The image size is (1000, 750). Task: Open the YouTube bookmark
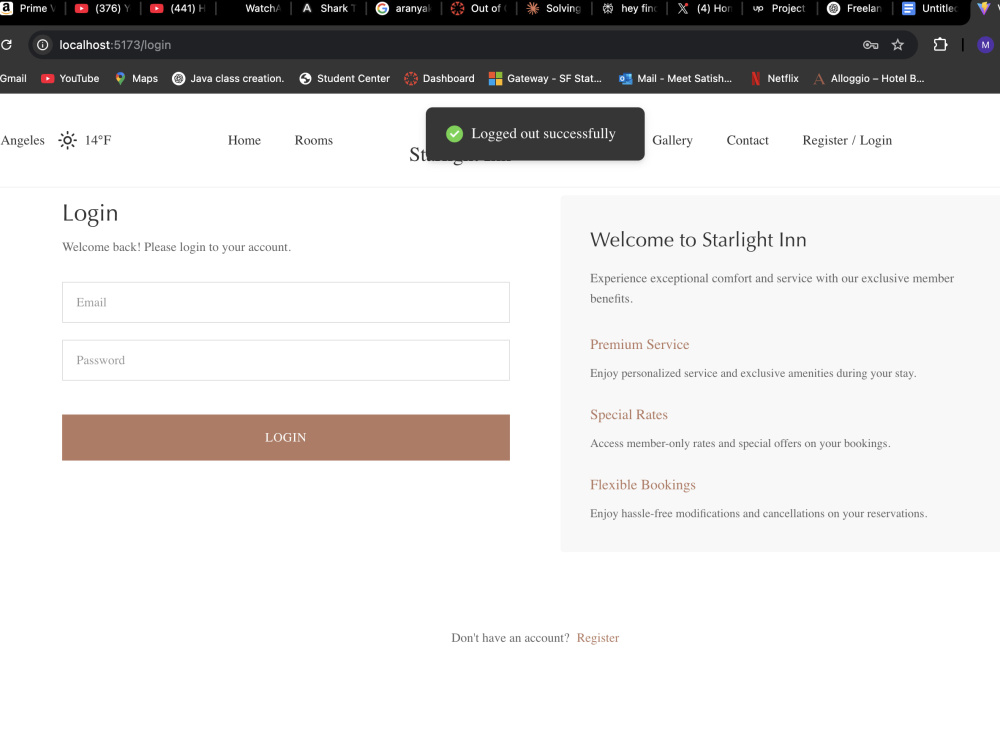tap(70, 78)
